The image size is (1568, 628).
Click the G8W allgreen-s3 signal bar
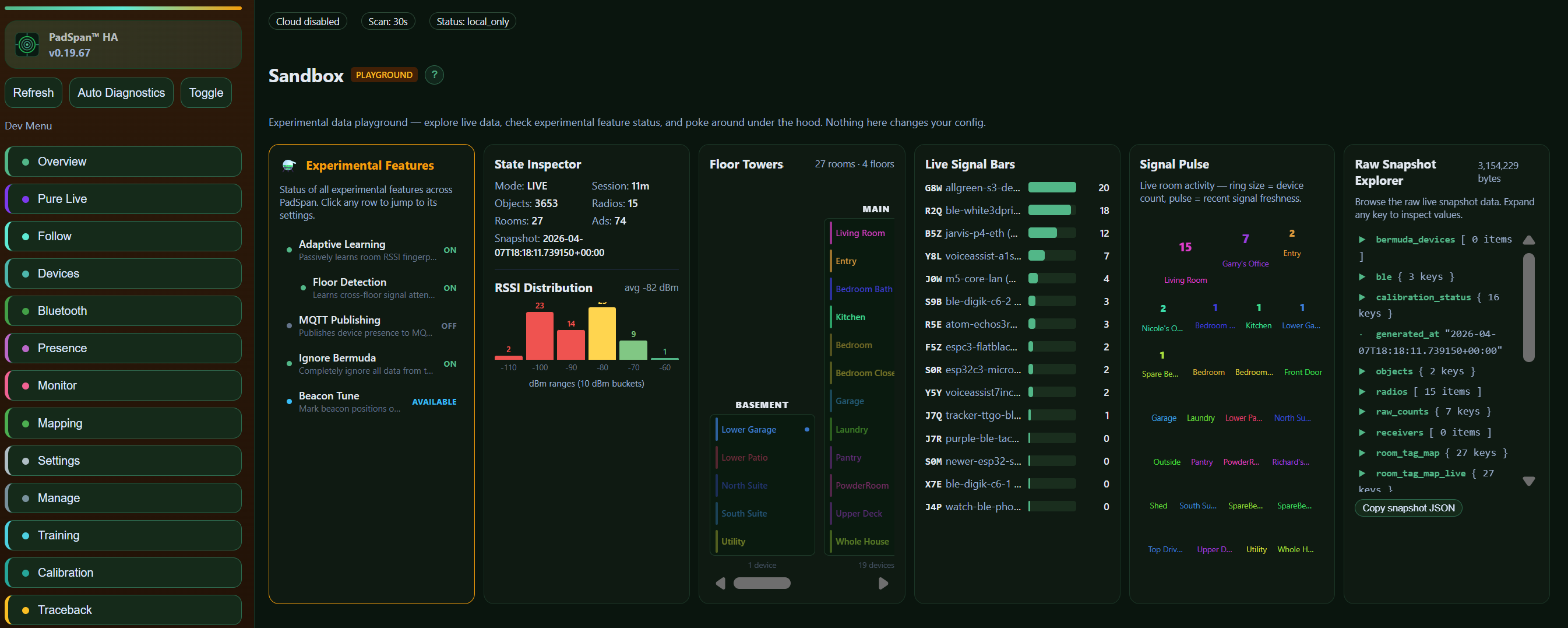(x=1052, y=188)
